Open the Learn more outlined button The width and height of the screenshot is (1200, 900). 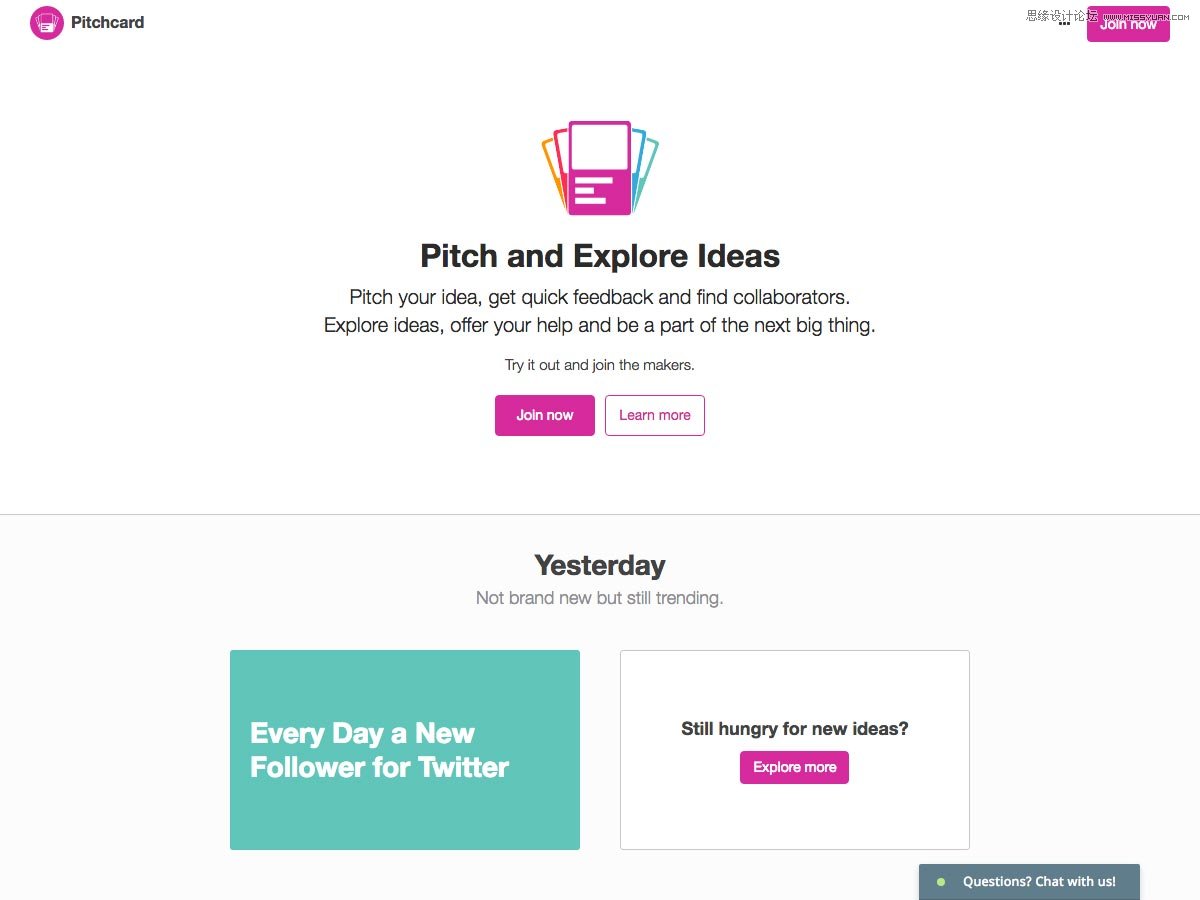click(655, 415)
